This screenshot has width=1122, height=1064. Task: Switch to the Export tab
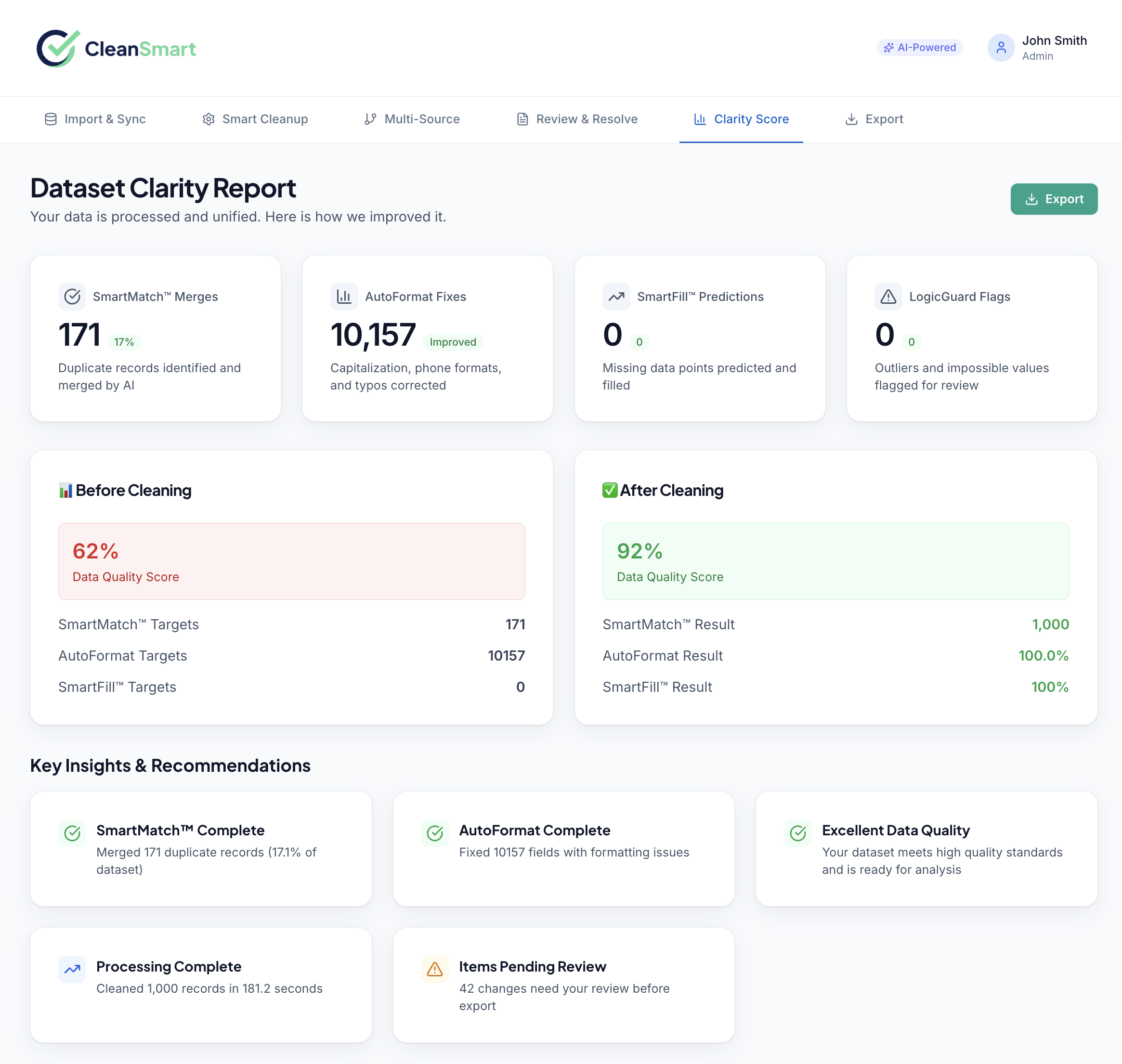coord(874,119)
